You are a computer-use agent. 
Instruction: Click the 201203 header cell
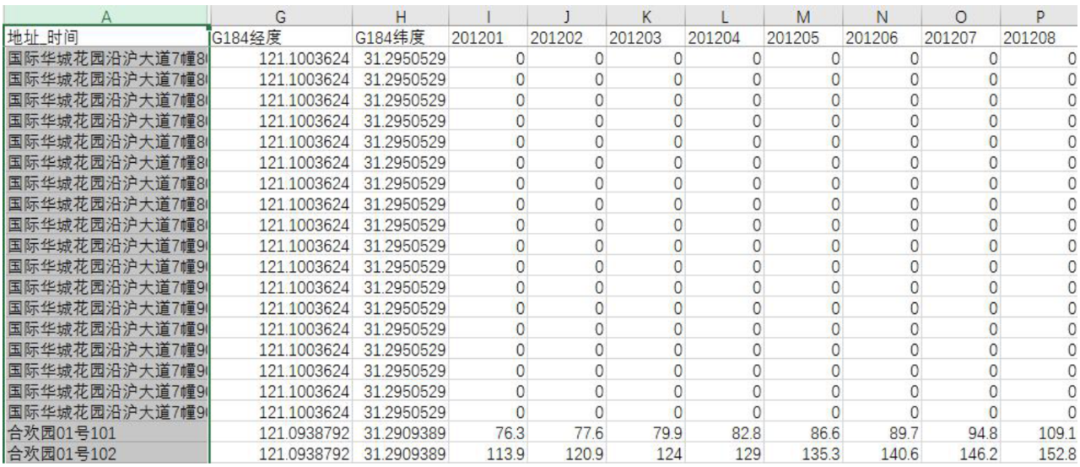click(x=646, y=37)
